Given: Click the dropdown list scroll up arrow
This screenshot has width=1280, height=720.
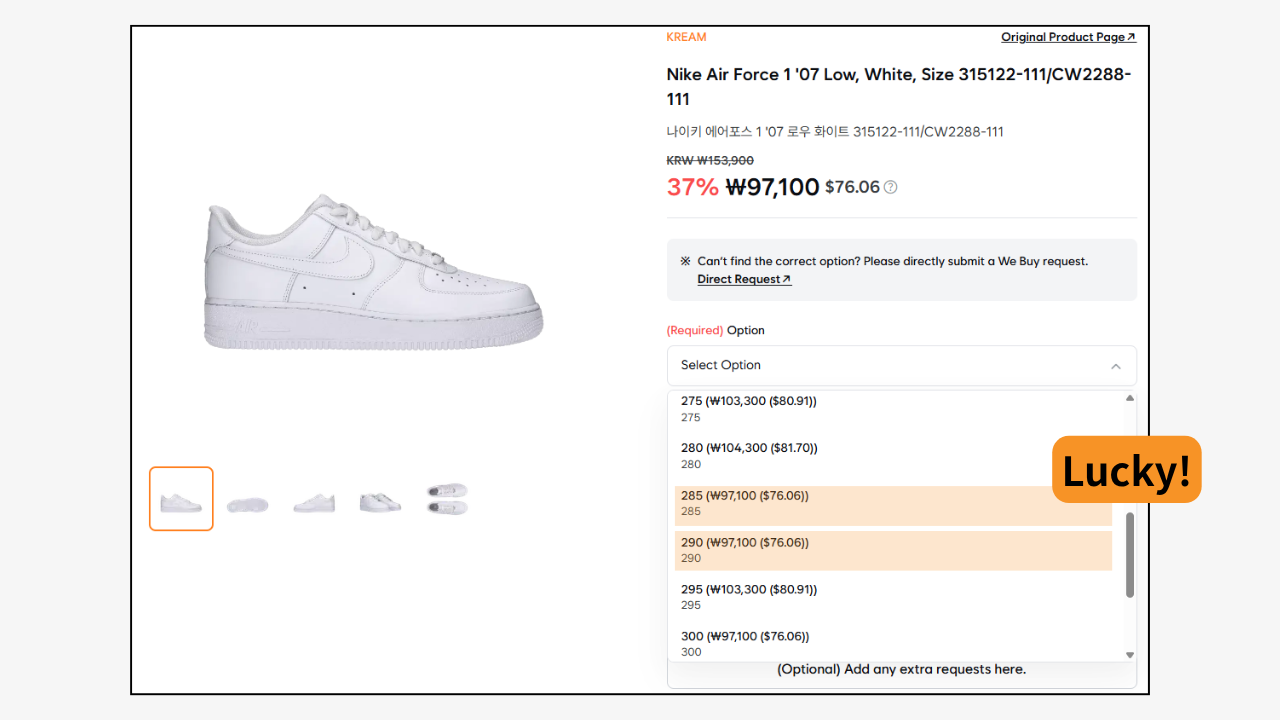Looking at the screenshot, I should [1130, 398].
